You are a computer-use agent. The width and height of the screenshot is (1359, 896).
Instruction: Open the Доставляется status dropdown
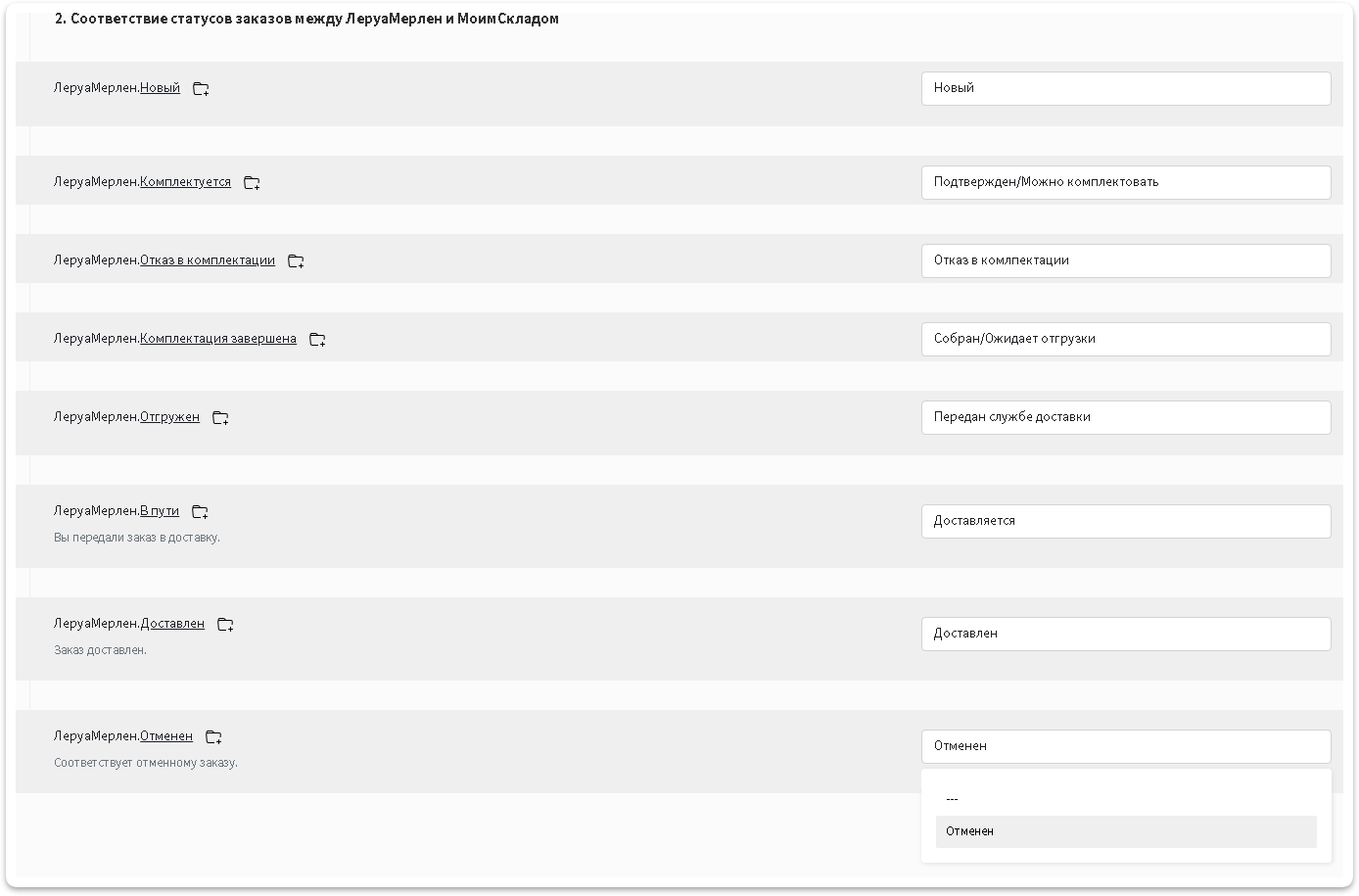[x=1125, y=521]
